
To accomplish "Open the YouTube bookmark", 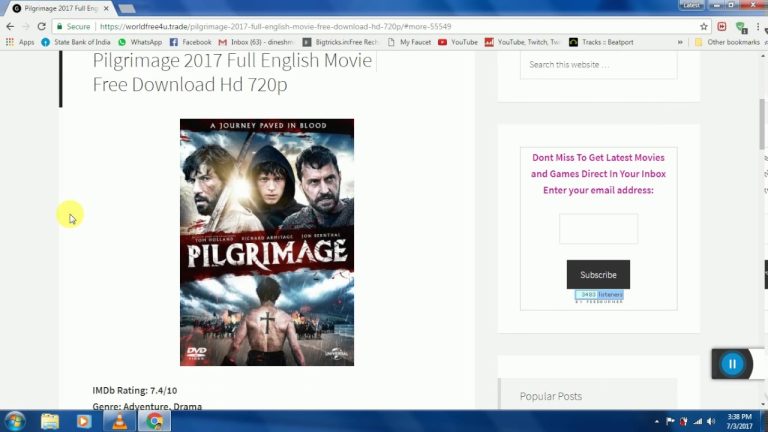I will pos(458,42).
